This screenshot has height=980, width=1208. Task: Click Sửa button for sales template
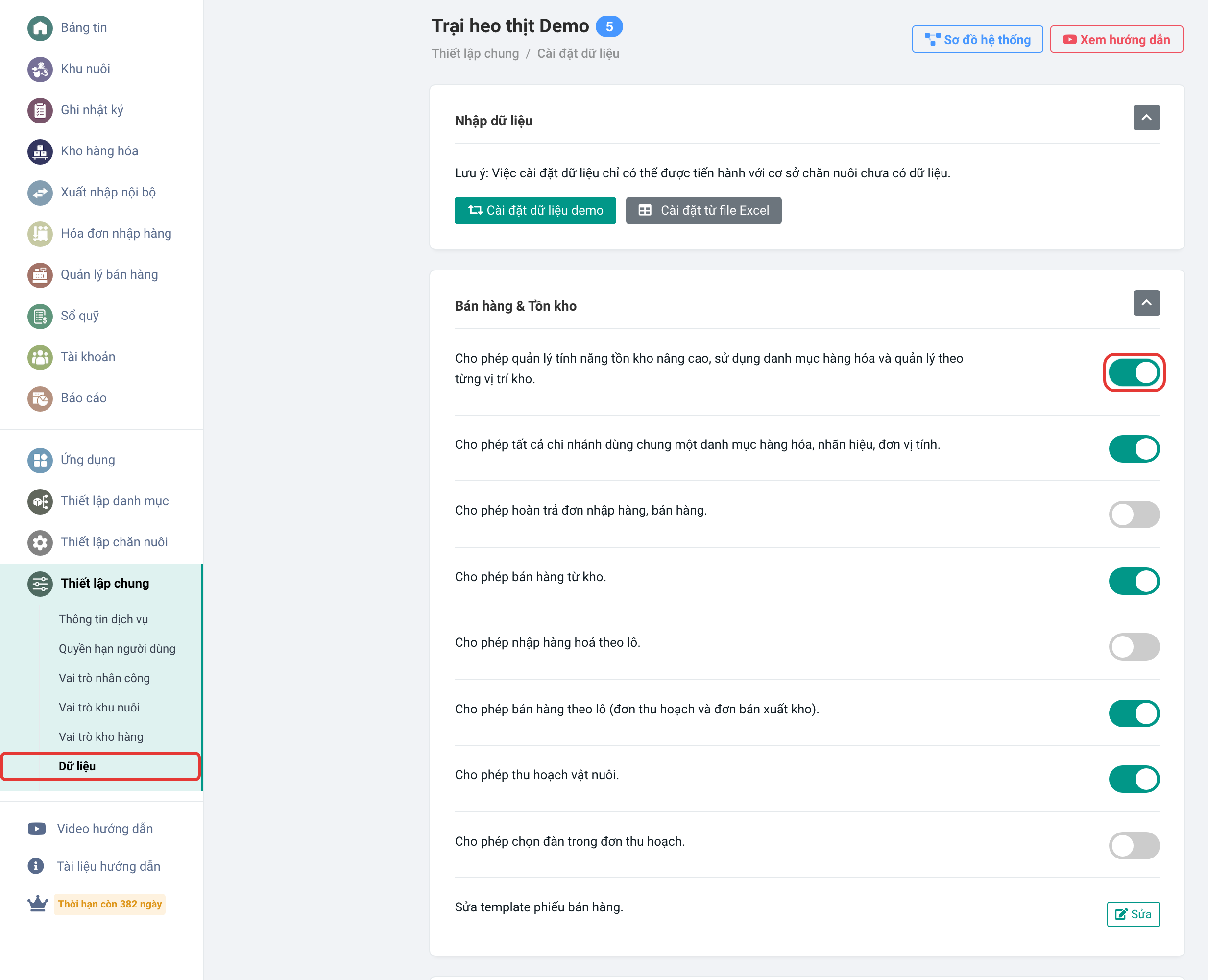[x=1133, y=914]
